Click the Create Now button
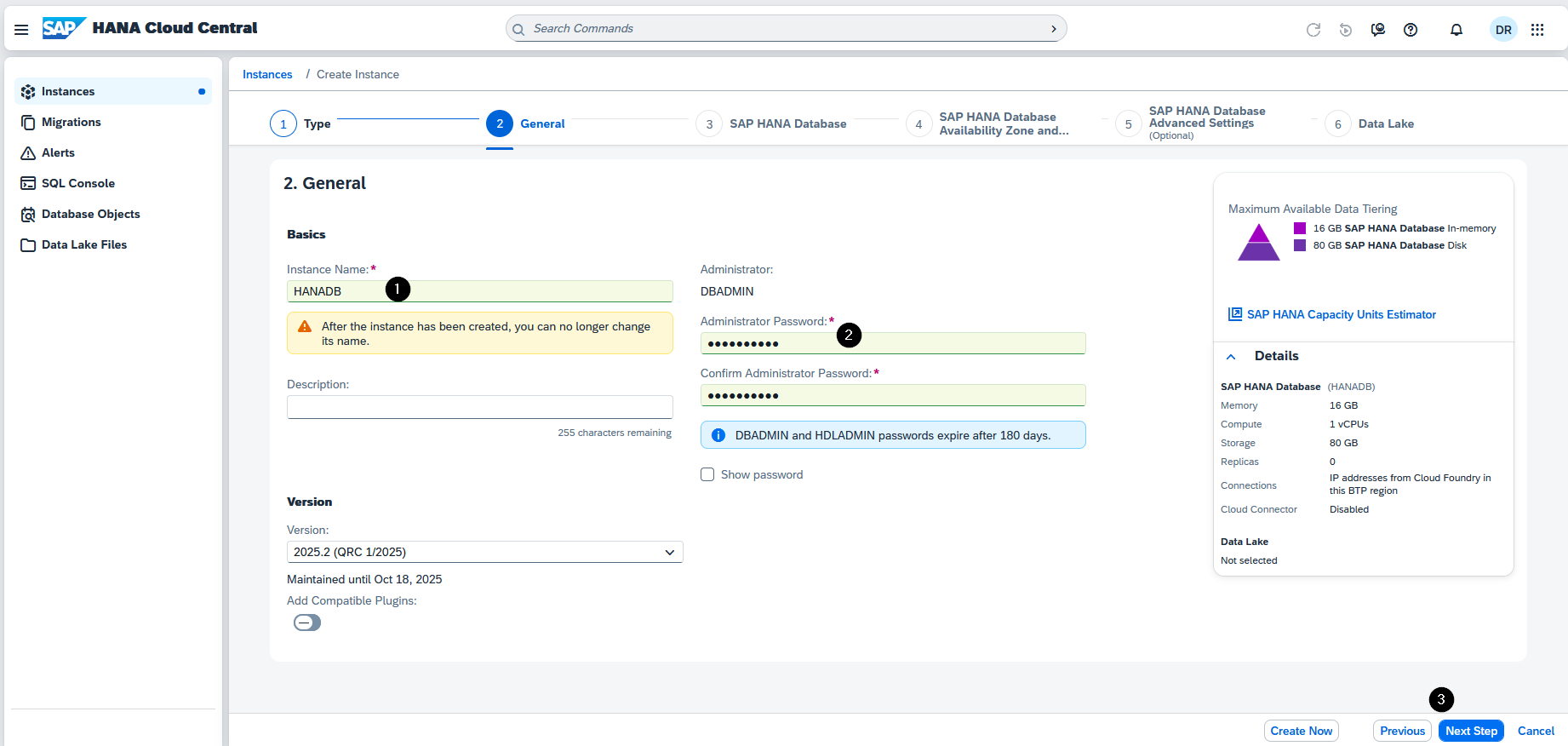This screenshot has width=1568, height=746. pos(1302,731)
